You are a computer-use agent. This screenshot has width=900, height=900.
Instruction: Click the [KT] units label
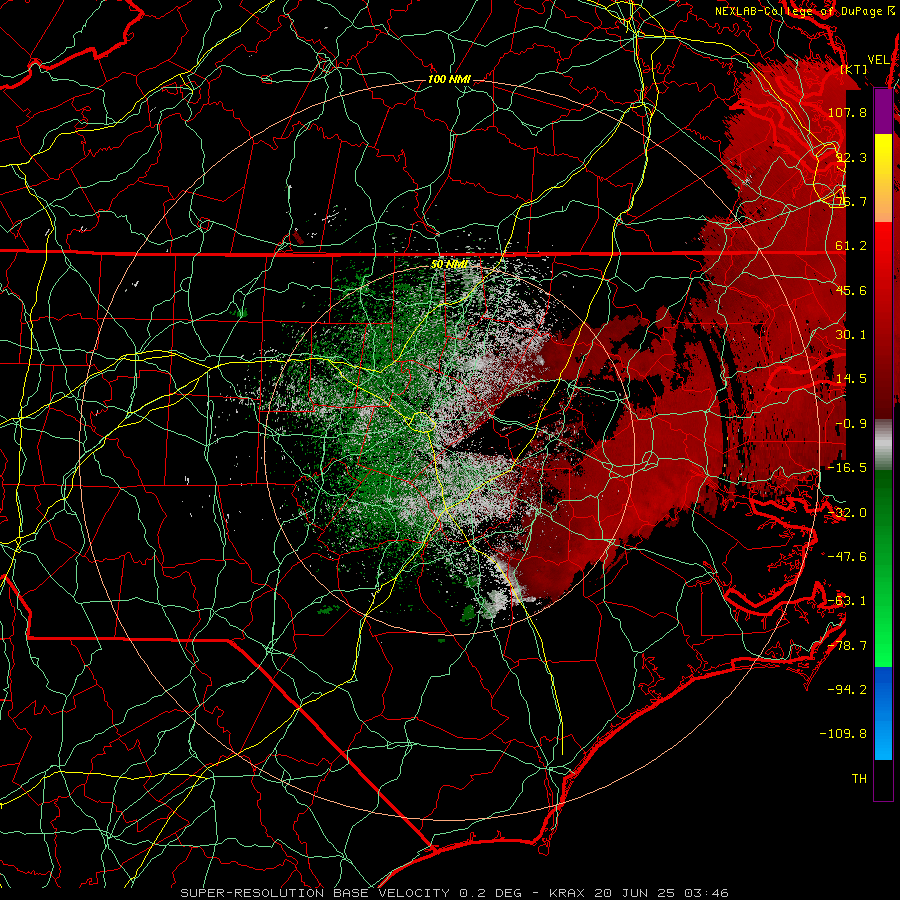854,69
